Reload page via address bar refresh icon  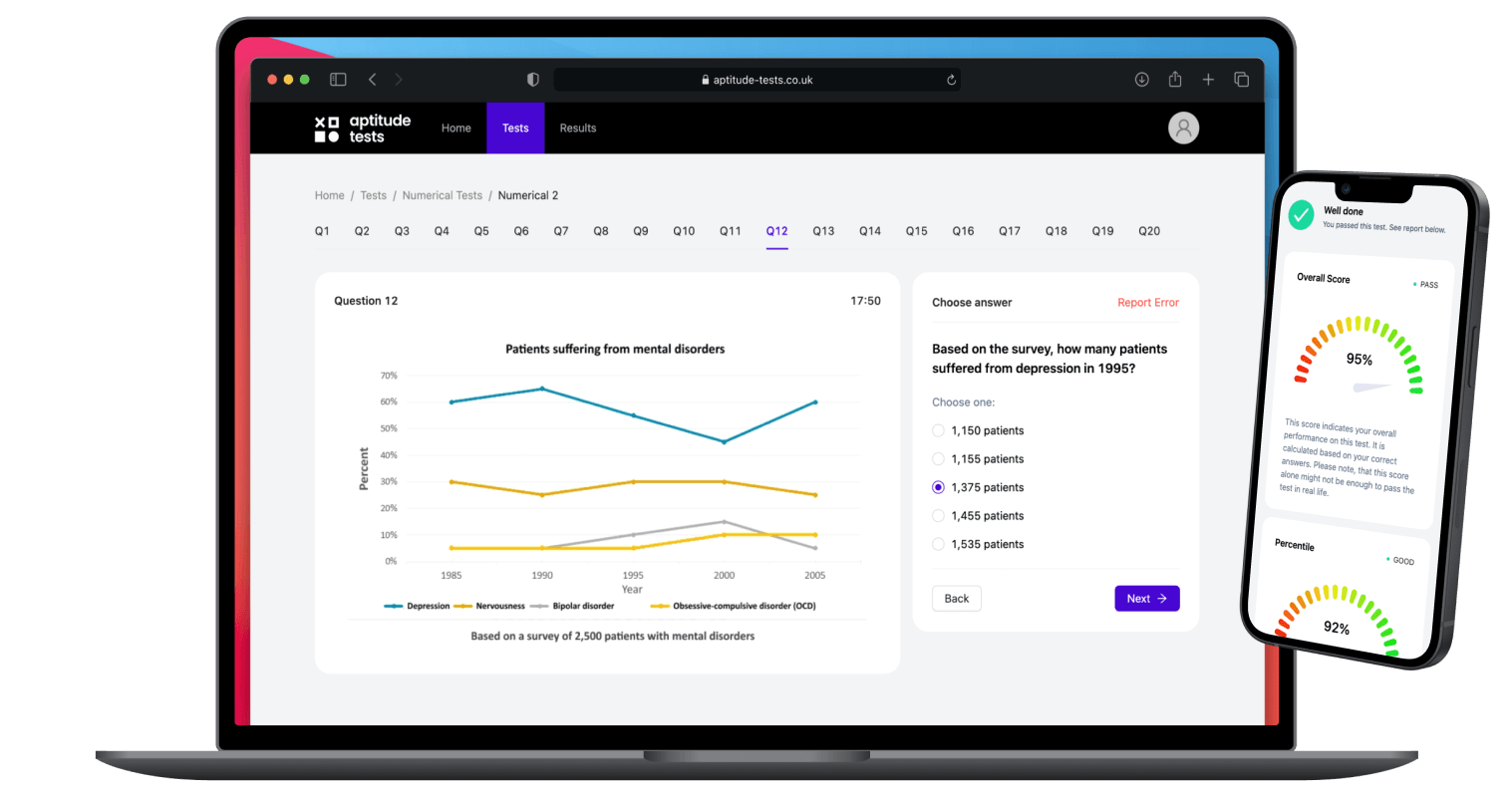pyautogui.click(x=951, y=80)
